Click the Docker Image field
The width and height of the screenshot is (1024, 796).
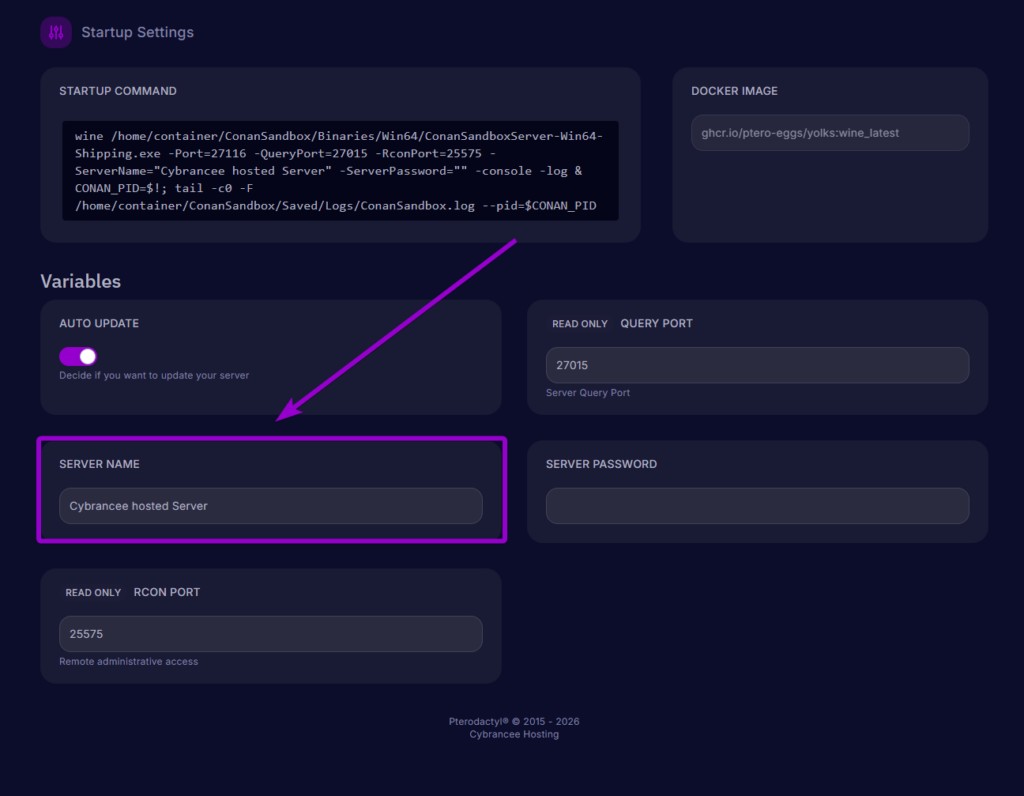830,133
